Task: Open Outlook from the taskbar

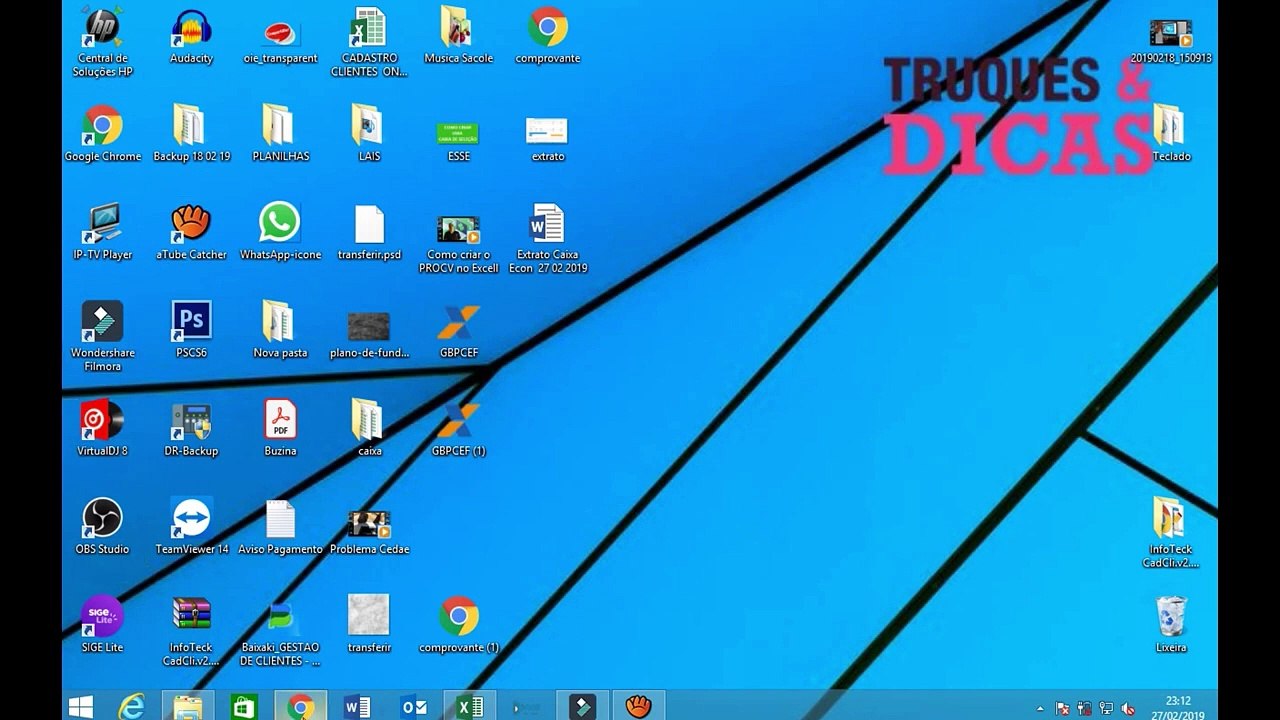Action: (412, 706)
